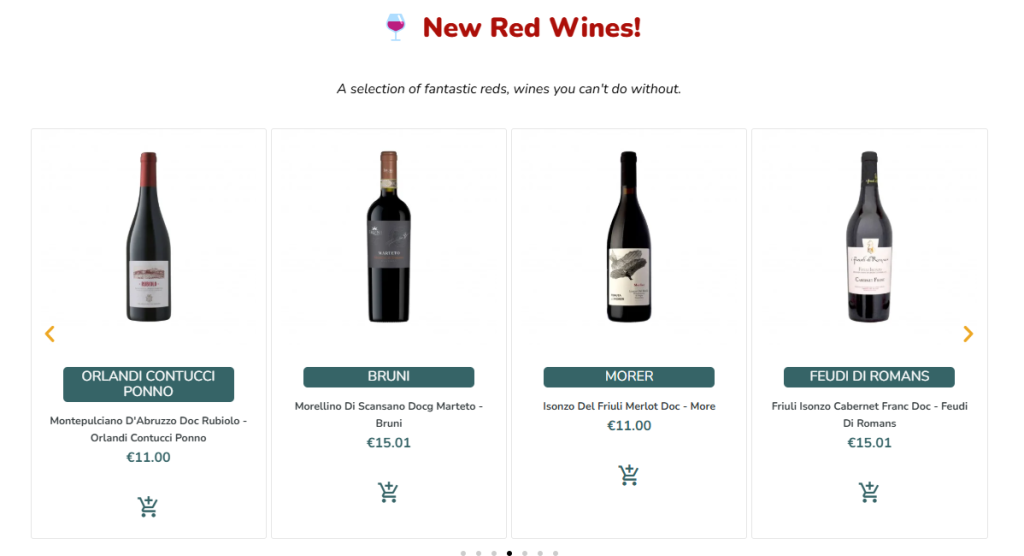Open the BRUNI brand badge
The height and width of the screenshot is (556, 1024).
pyautogui.click(x=389, y=377)
